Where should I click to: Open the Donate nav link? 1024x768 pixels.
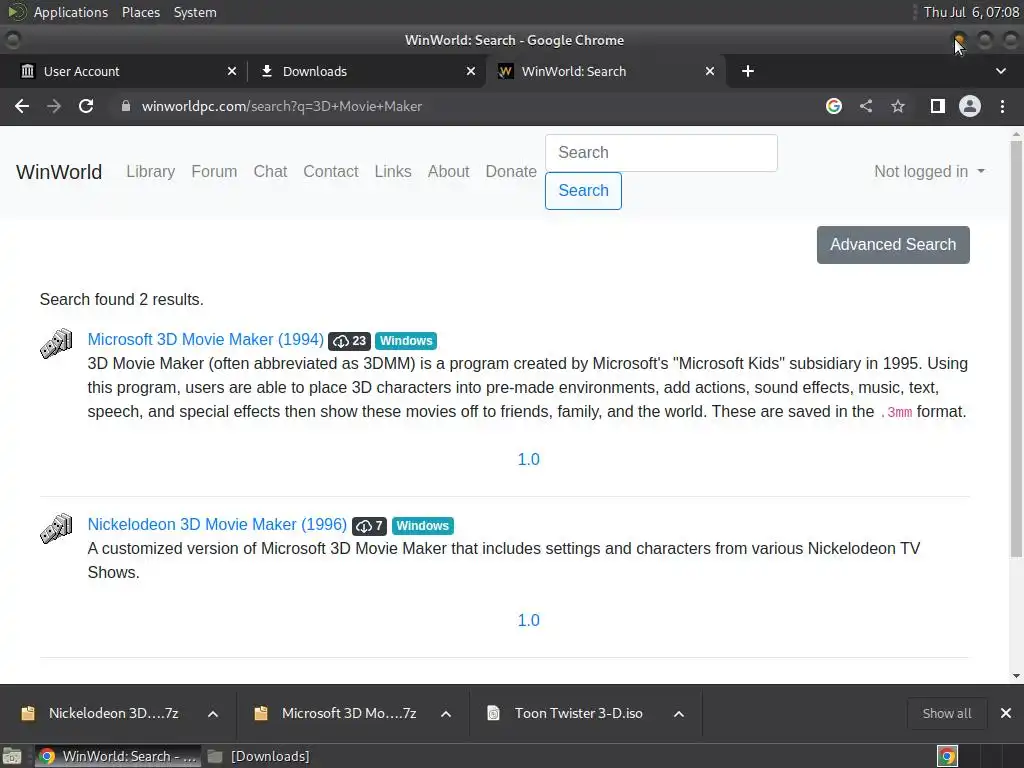[x=511, y=172]
